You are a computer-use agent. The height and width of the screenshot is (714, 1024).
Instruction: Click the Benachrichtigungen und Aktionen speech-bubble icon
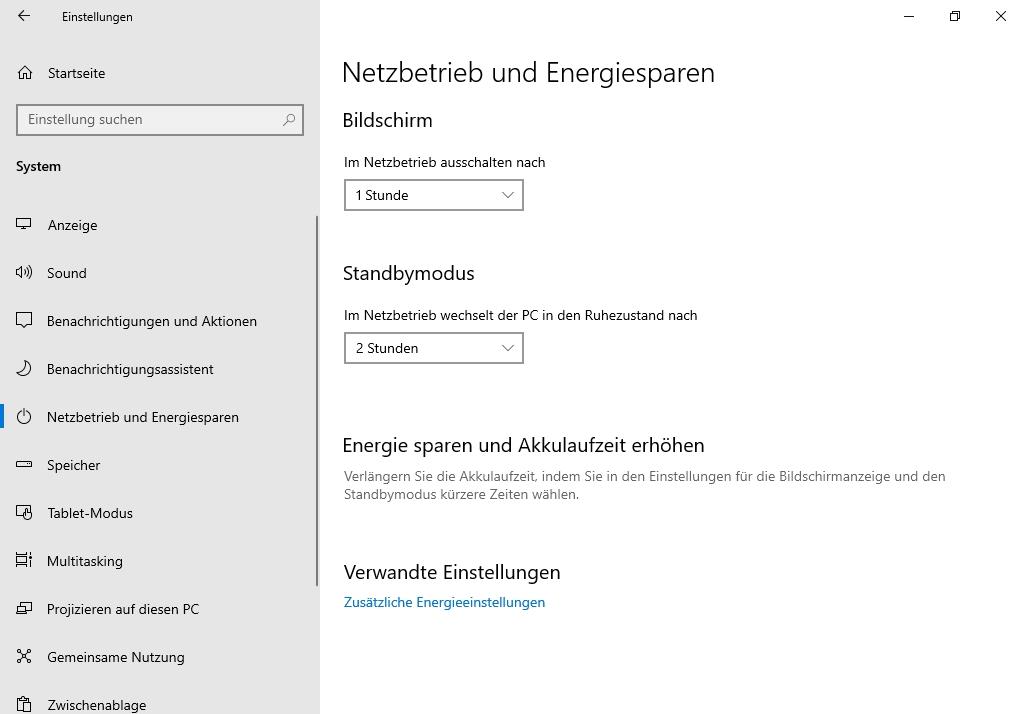[24, 320]
